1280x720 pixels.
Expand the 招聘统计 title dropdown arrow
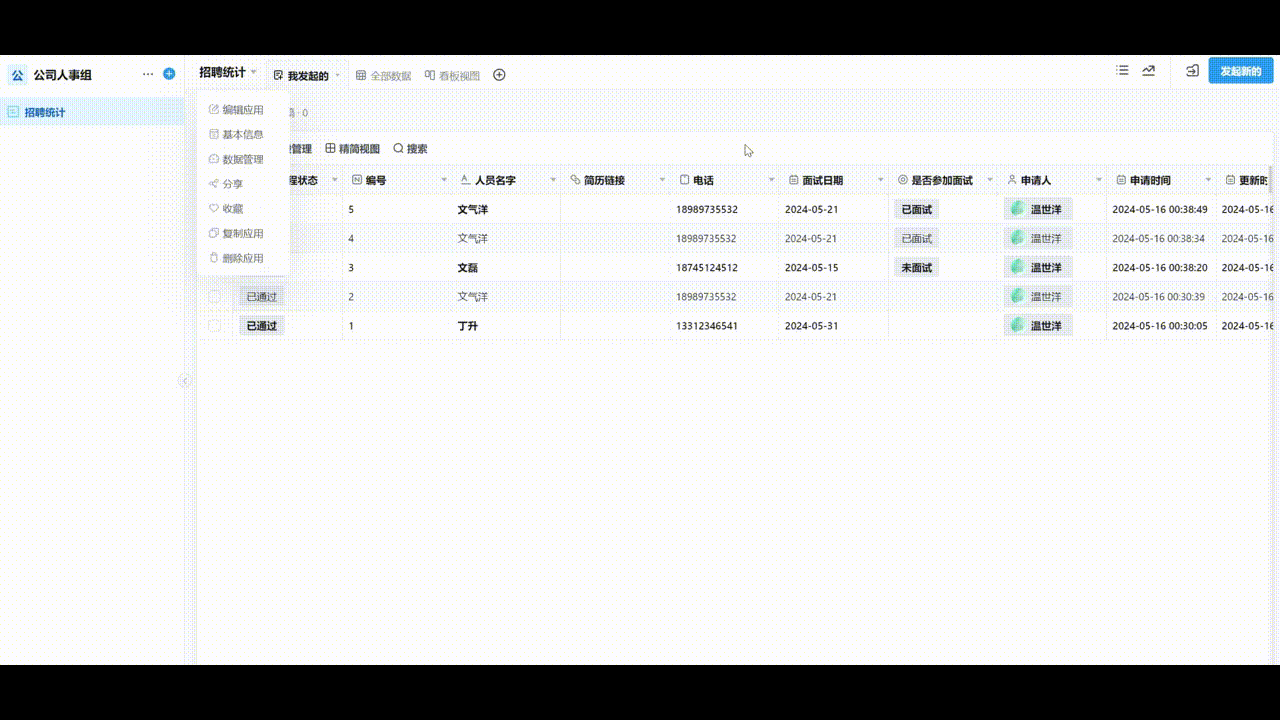click(254, 72)
